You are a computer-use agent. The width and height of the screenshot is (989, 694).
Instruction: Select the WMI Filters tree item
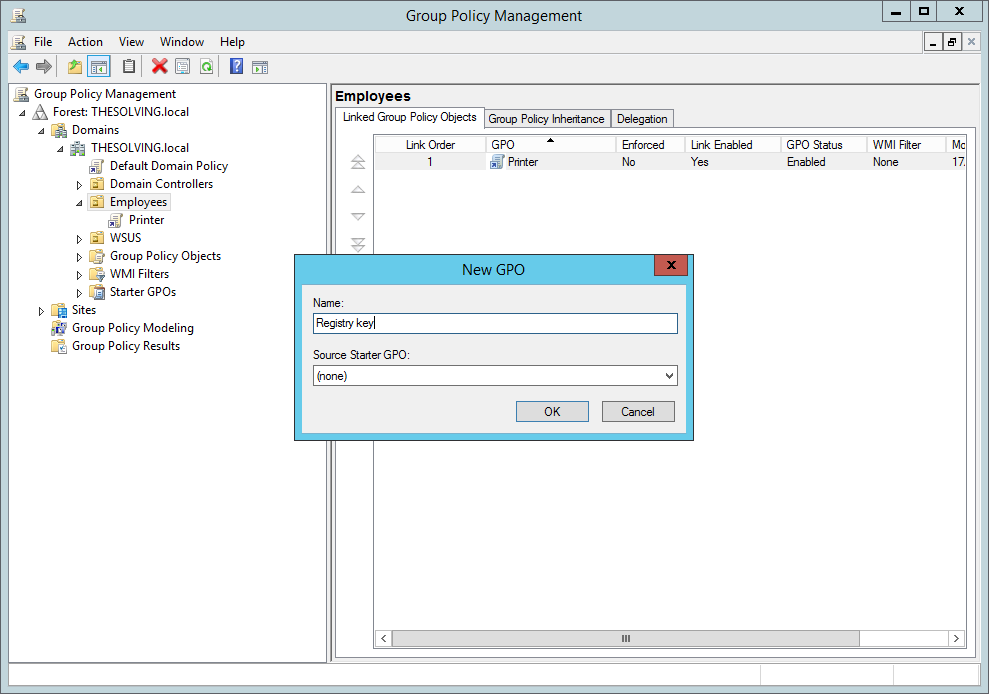(x=138, y=273)
